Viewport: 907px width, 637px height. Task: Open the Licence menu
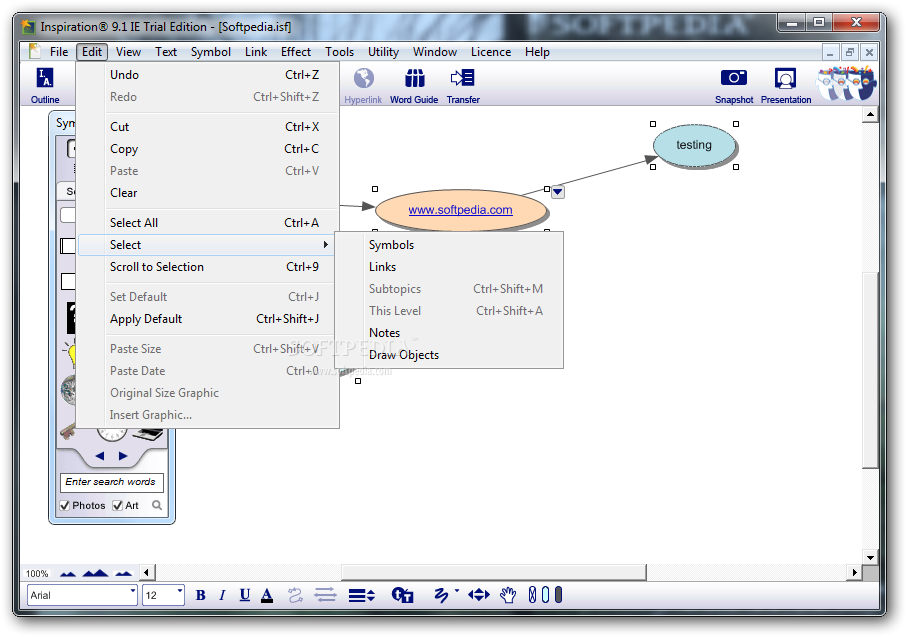pyautogui.click(x=491, y=52)
